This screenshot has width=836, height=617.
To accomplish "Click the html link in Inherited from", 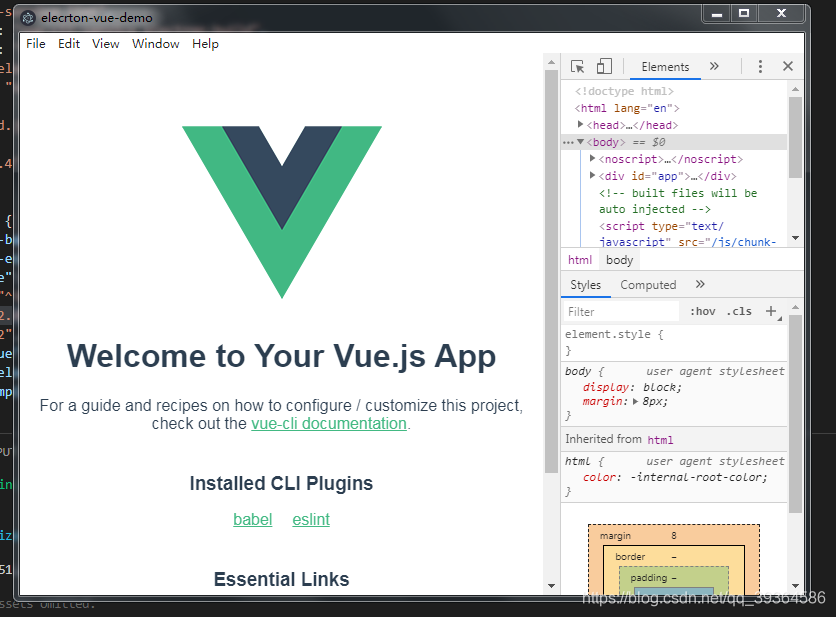I will pos(660,440).
